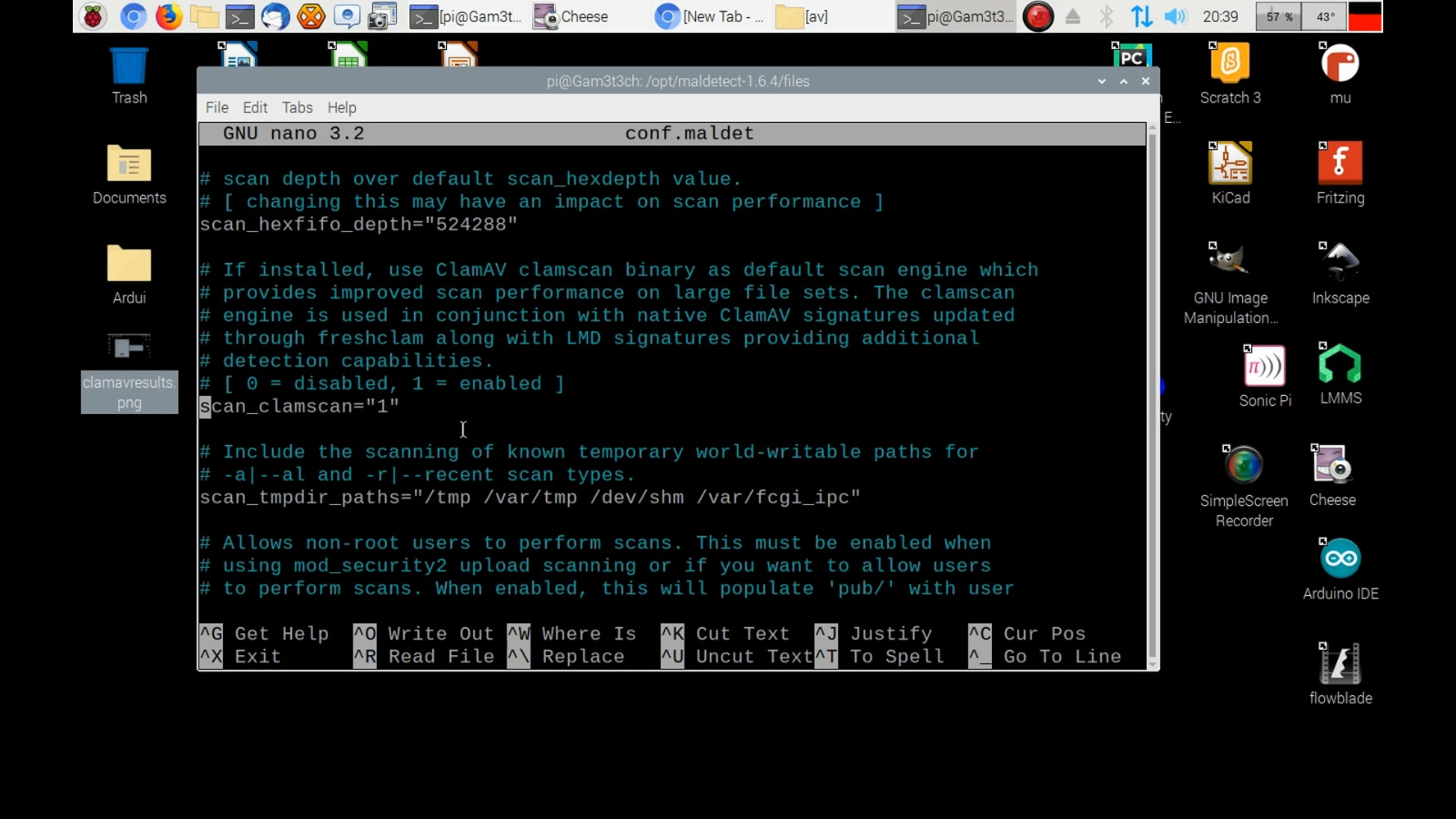This screenshot has height=819, width=1456.
Task: Open the Thunderbird mail launcher
Action: tap(276, 16)
